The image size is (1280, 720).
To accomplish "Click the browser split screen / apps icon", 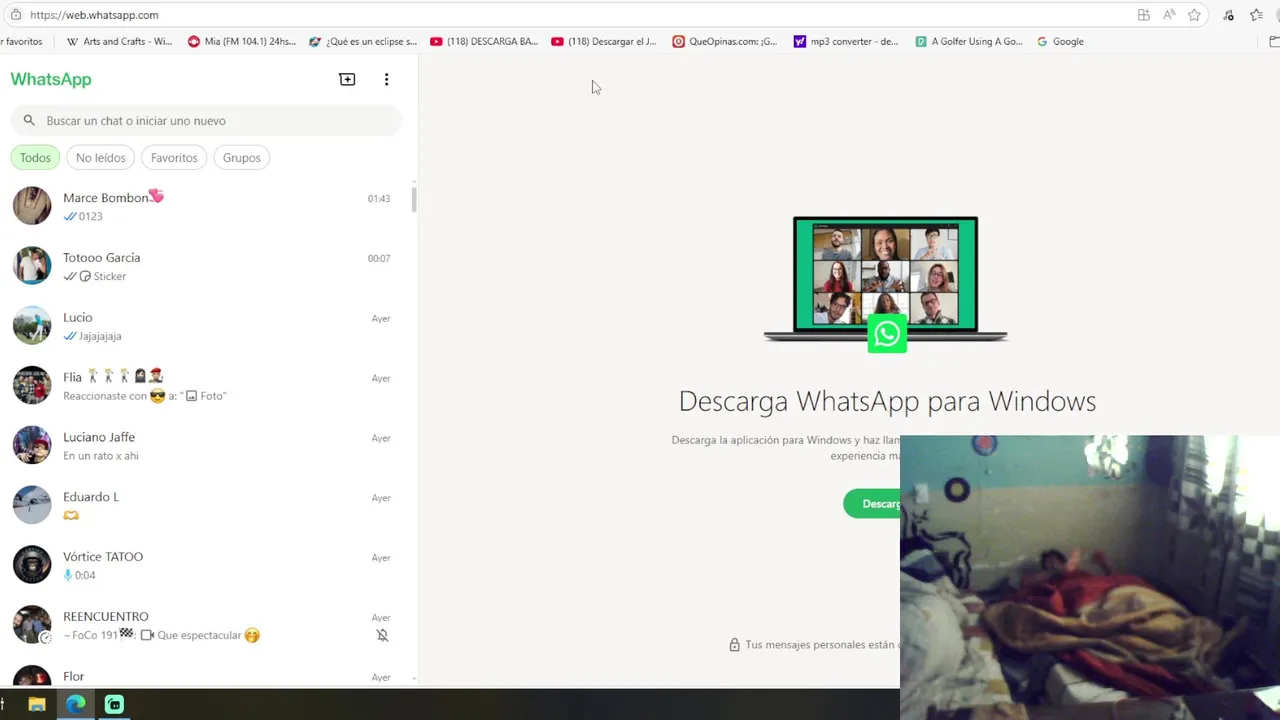I will [x=1143, y=15].
